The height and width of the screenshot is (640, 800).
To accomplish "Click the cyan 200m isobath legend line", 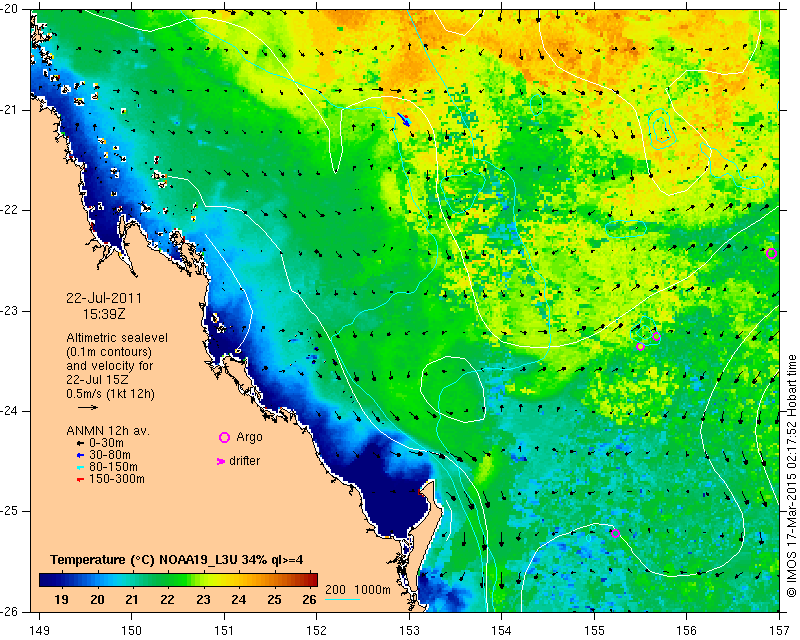I will click(342, 599).
